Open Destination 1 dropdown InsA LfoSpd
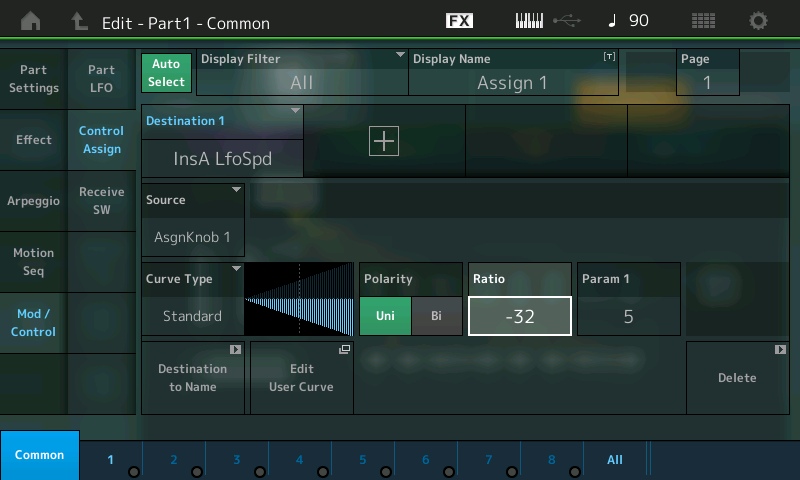The width and height of the screenshot is (800, 480). pyautogui.click(x=222, y=141)
